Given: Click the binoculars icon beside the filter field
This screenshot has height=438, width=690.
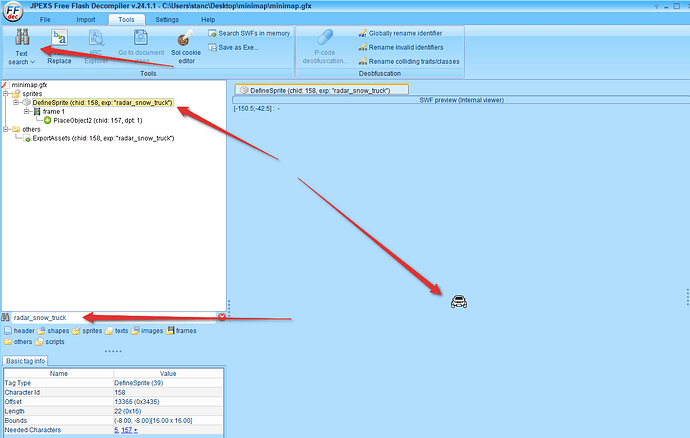Looking at the screenshot, I should click(6, 317).
